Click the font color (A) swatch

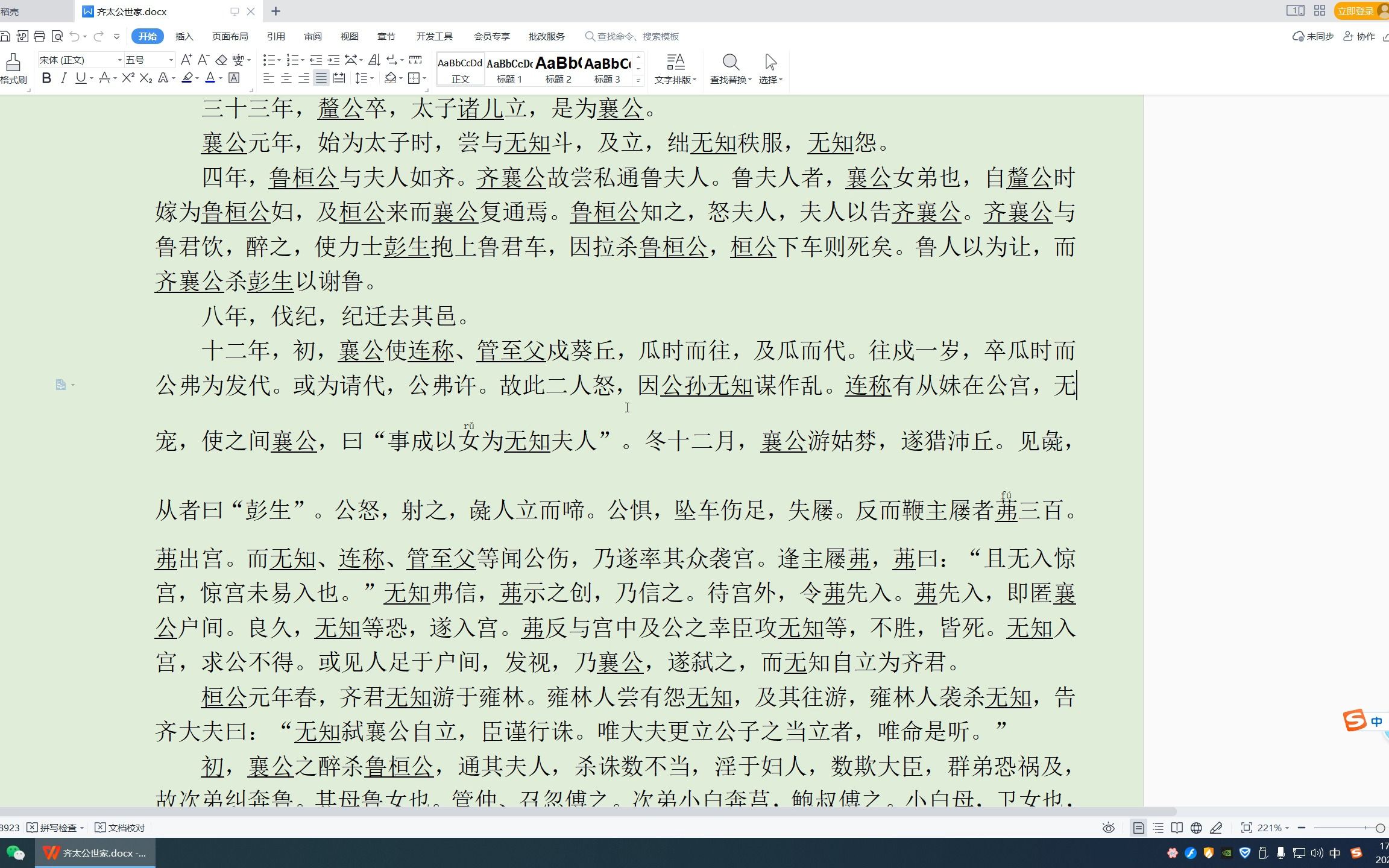coord(210,78)
